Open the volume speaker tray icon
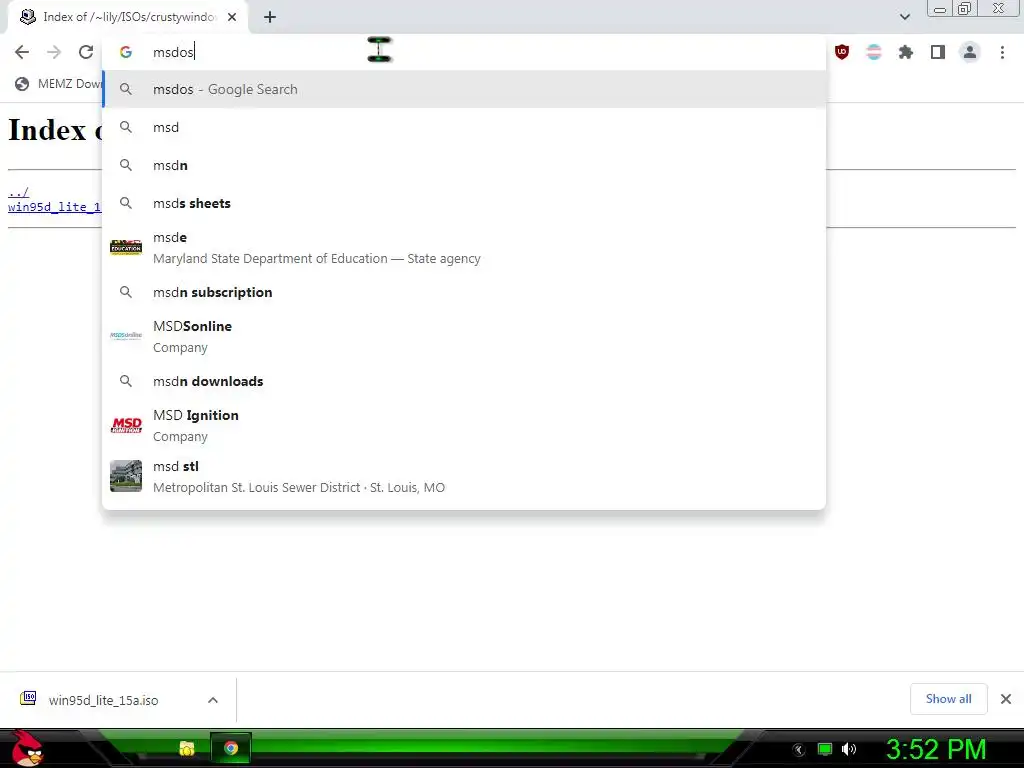 (849, 749)
